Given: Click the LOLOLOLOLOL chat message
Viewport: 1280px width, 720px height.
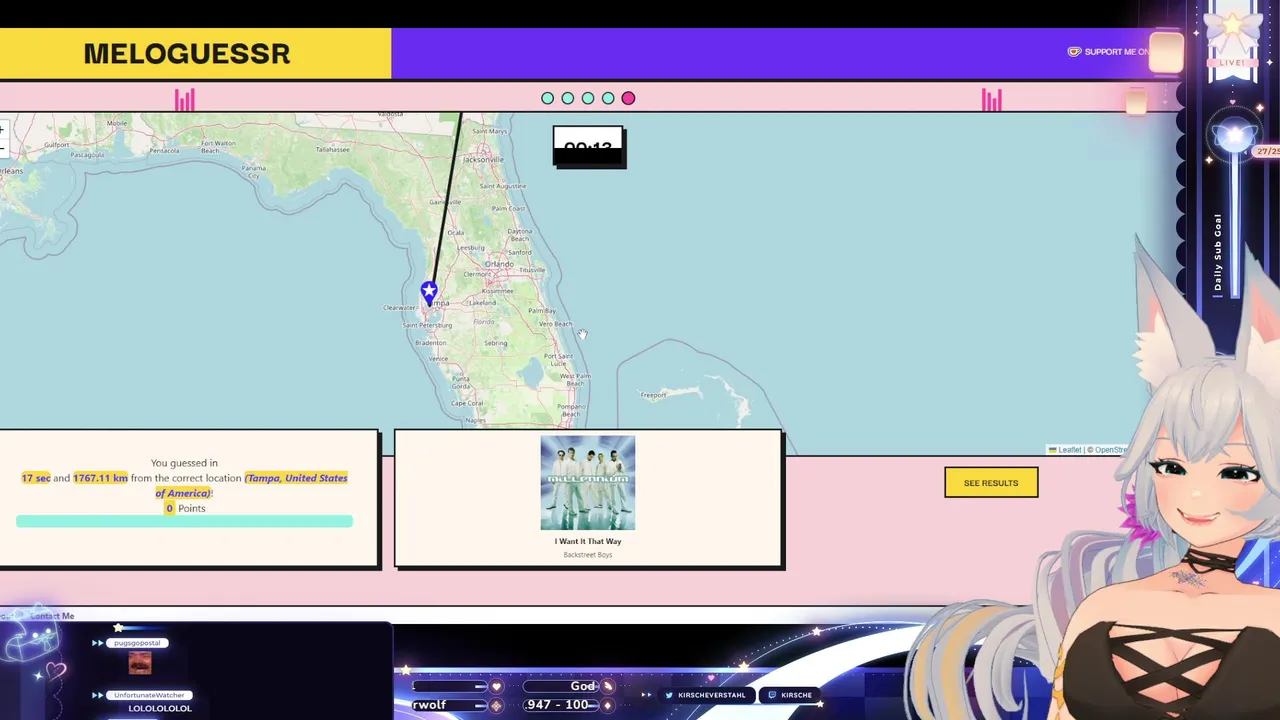Looking at the screenshot, I should pyautogui.click(x=160, y=708).
